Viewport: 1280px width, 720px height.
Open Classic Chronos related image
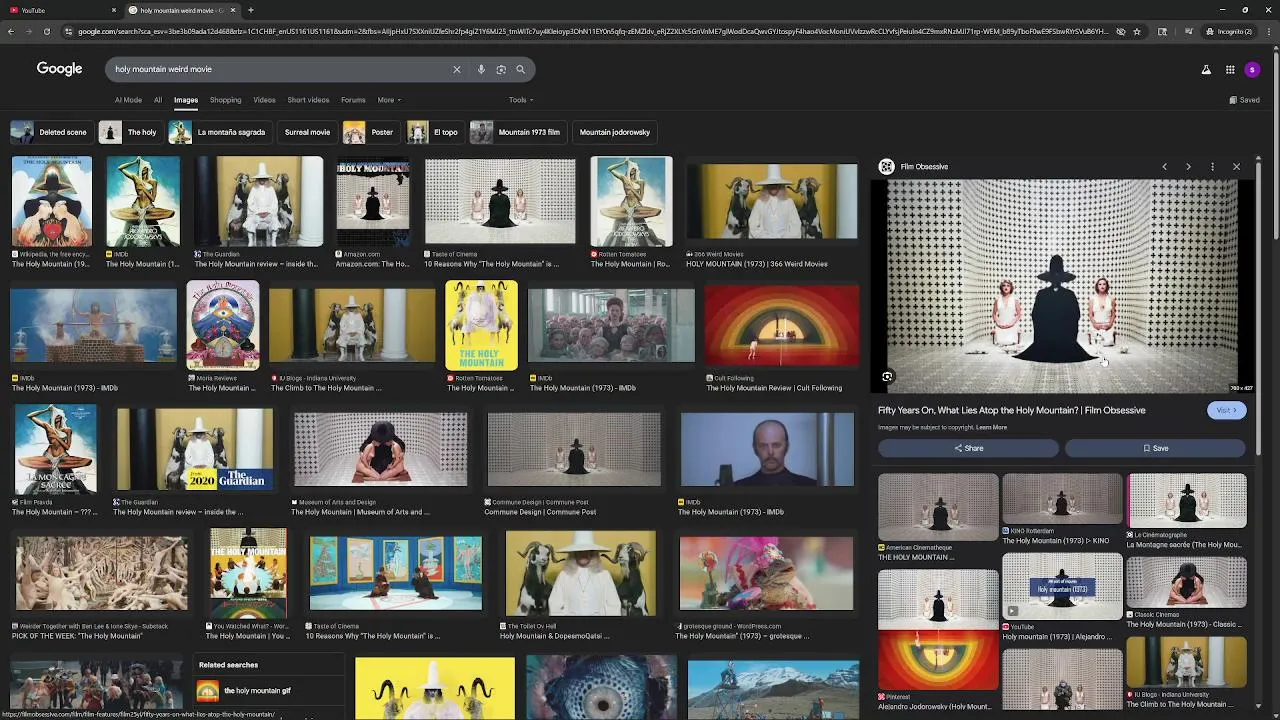(1186, 584)
